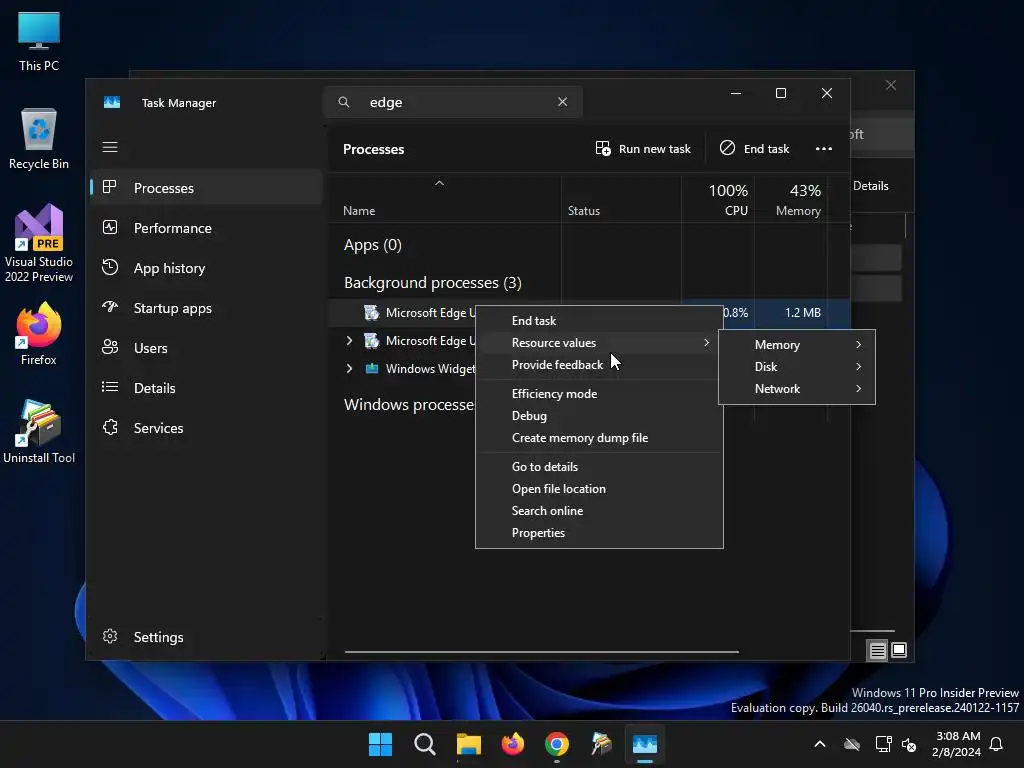This screenshot has height=768, width=1024.
Task: Click End task in the toolbar
Action: (754, 149)
